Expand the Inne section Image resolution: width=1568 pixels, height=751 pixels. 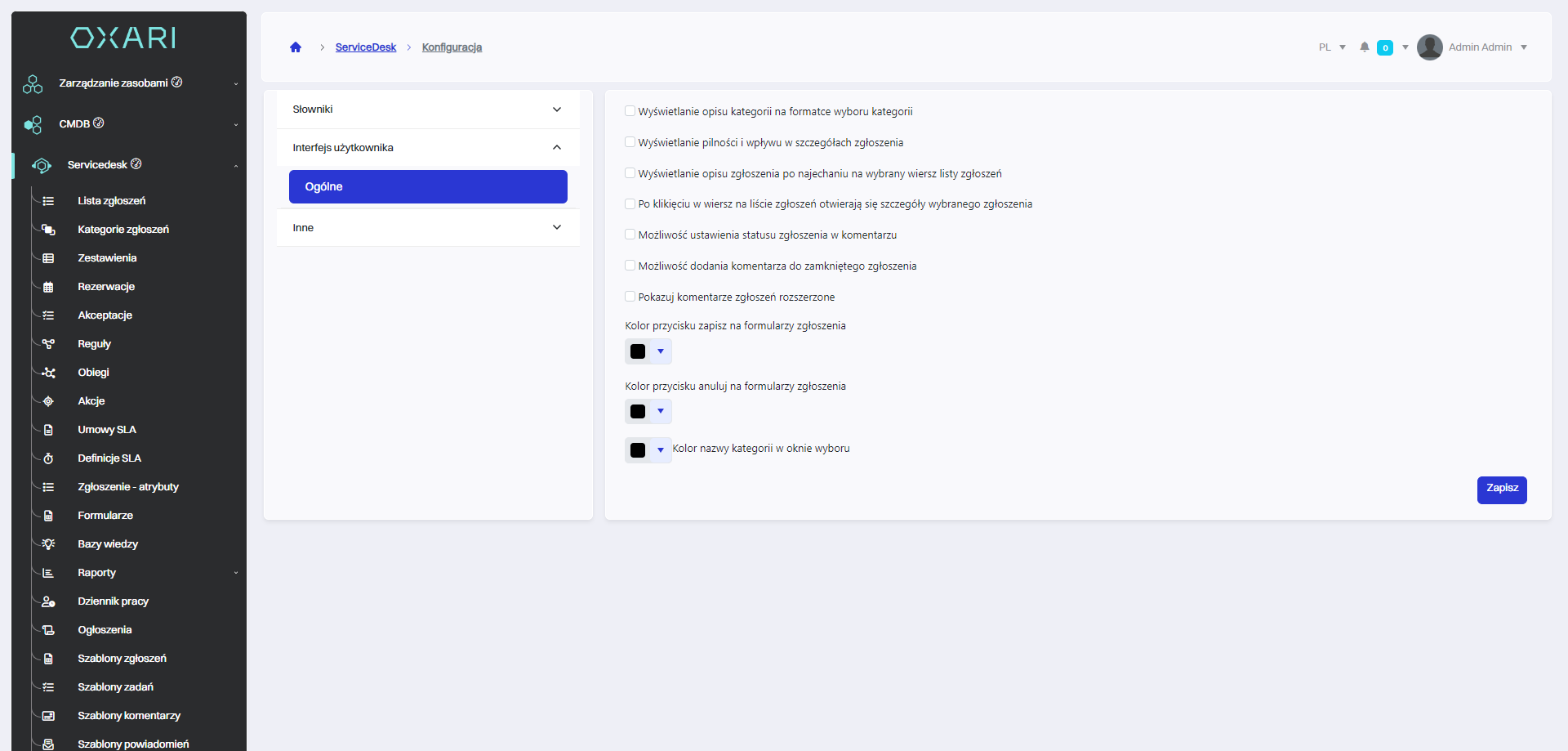click(428, 228)
